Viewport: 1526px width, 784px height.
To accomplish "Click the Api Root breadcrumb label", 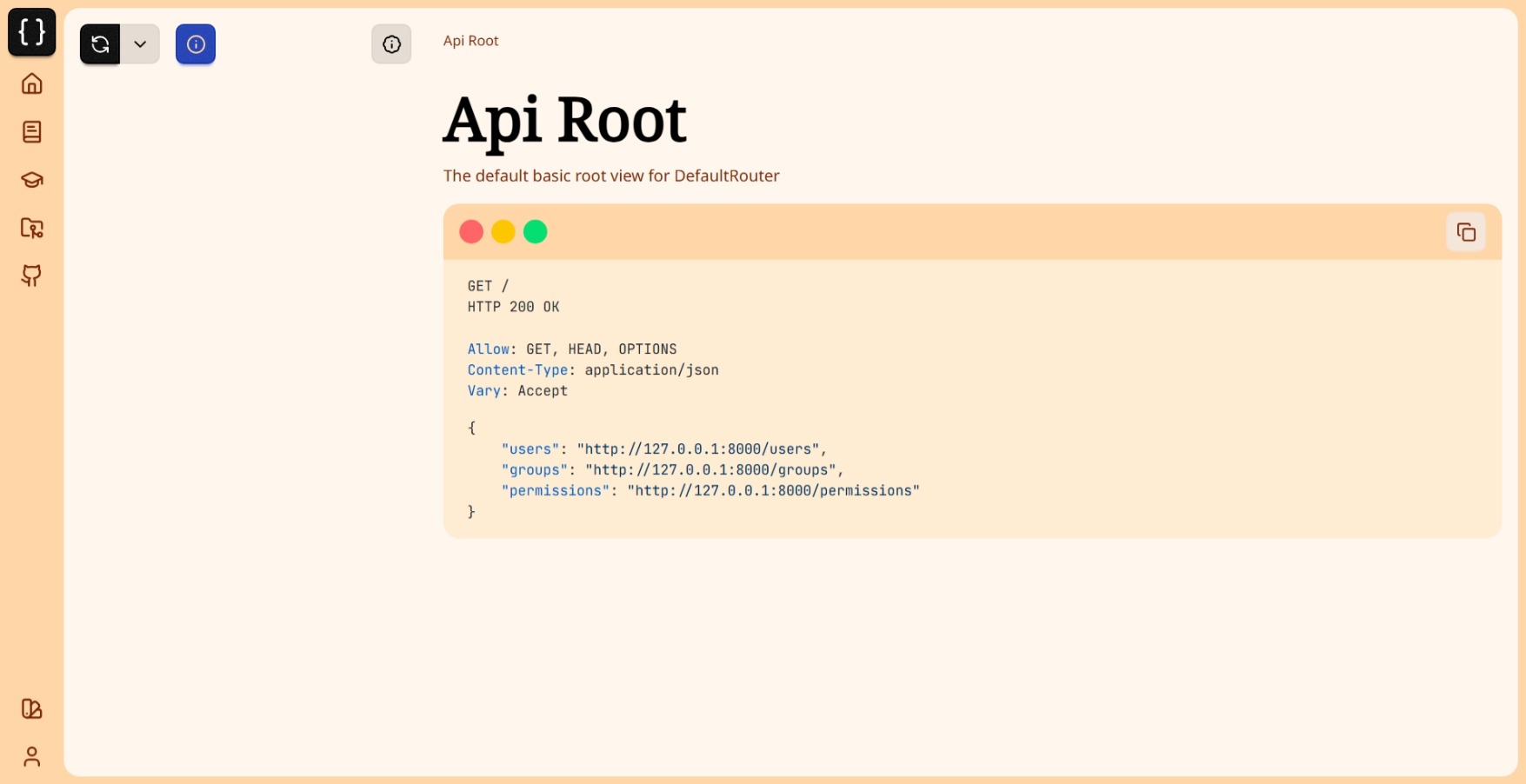I will coord(470,41).
